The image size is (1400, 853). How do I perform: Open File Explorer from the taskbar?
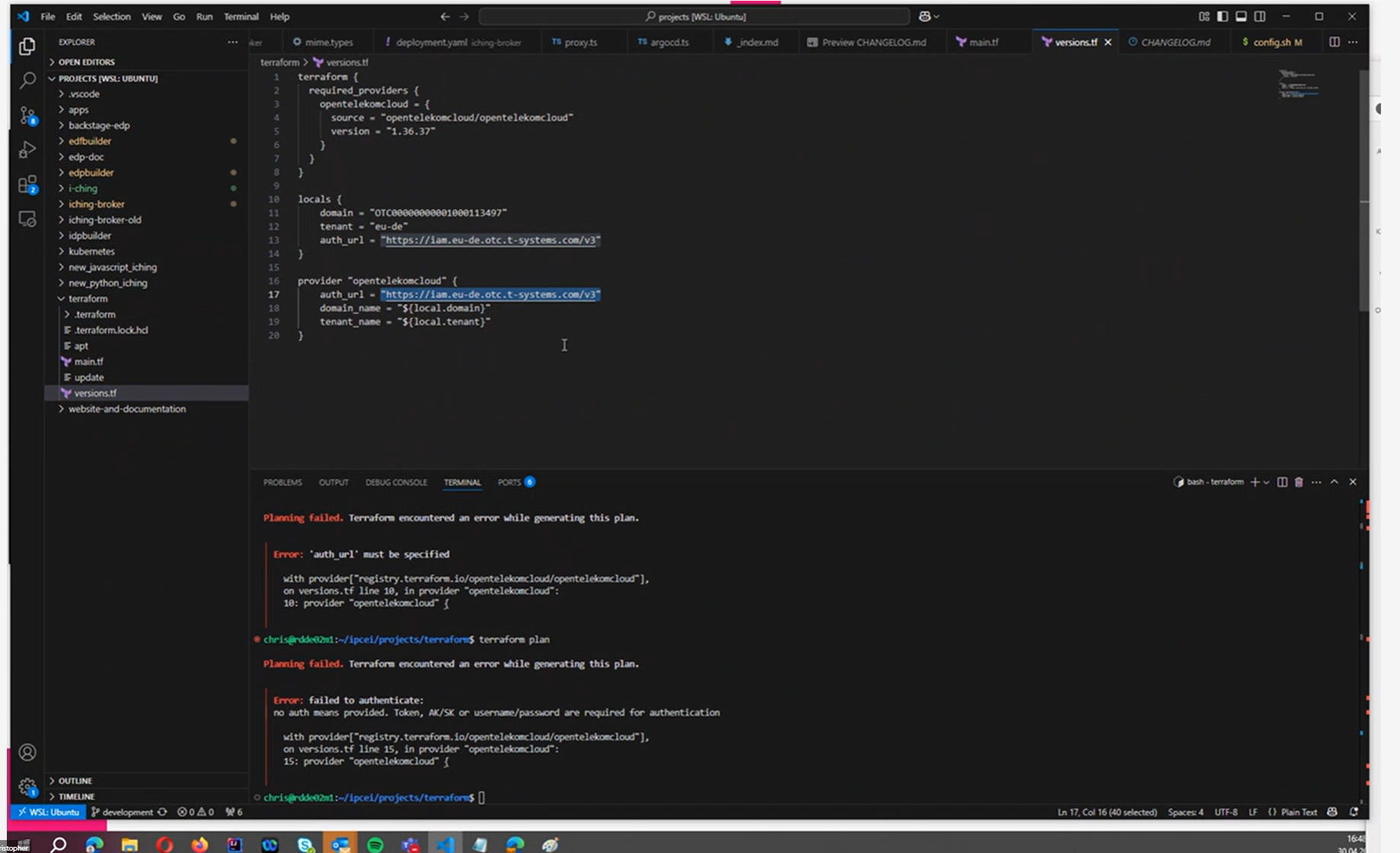coord(129,844)
